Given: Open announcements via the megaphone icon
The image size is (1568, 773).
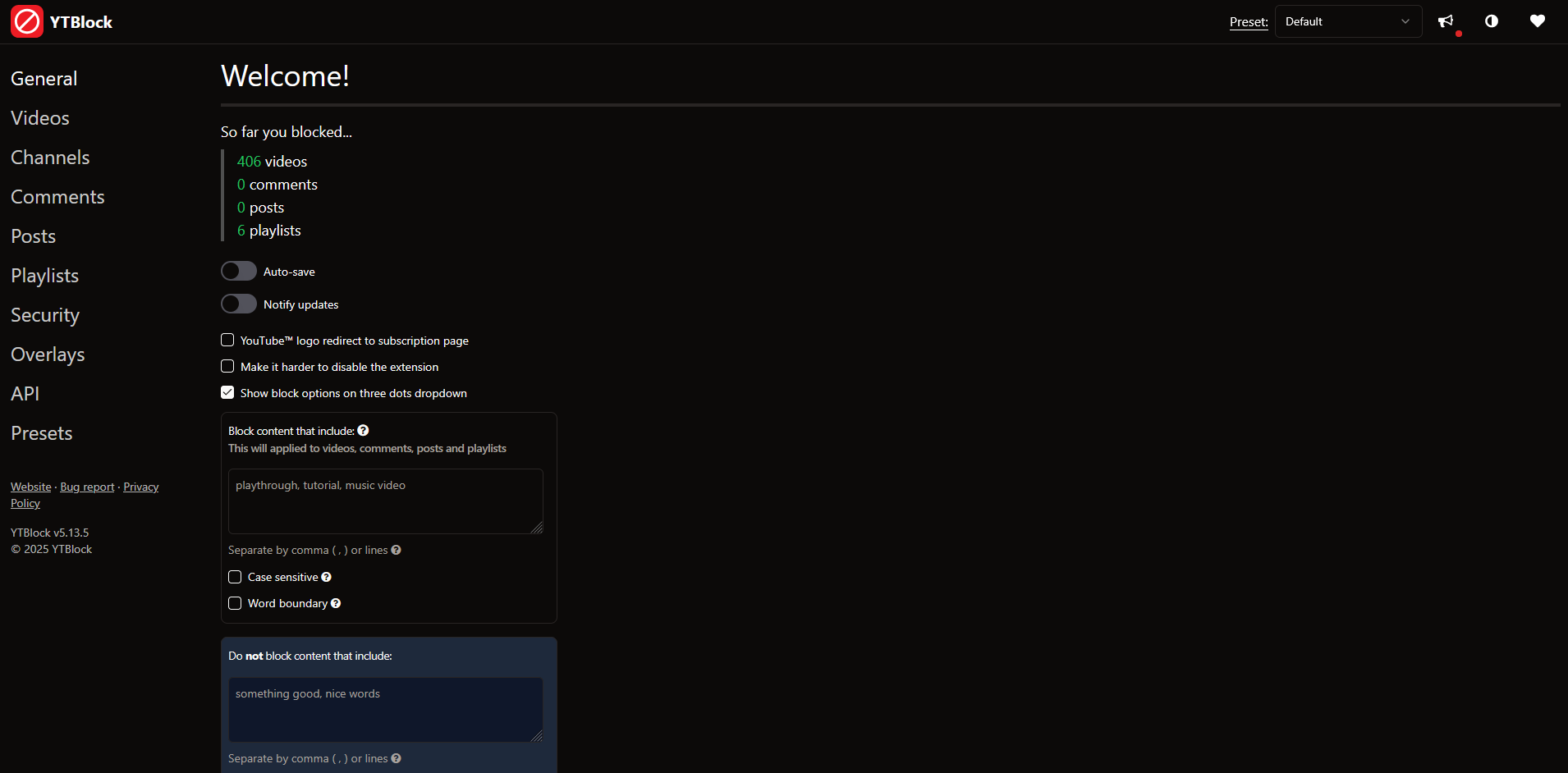Looking at the screenshot, I should [x=1446, y=21].
